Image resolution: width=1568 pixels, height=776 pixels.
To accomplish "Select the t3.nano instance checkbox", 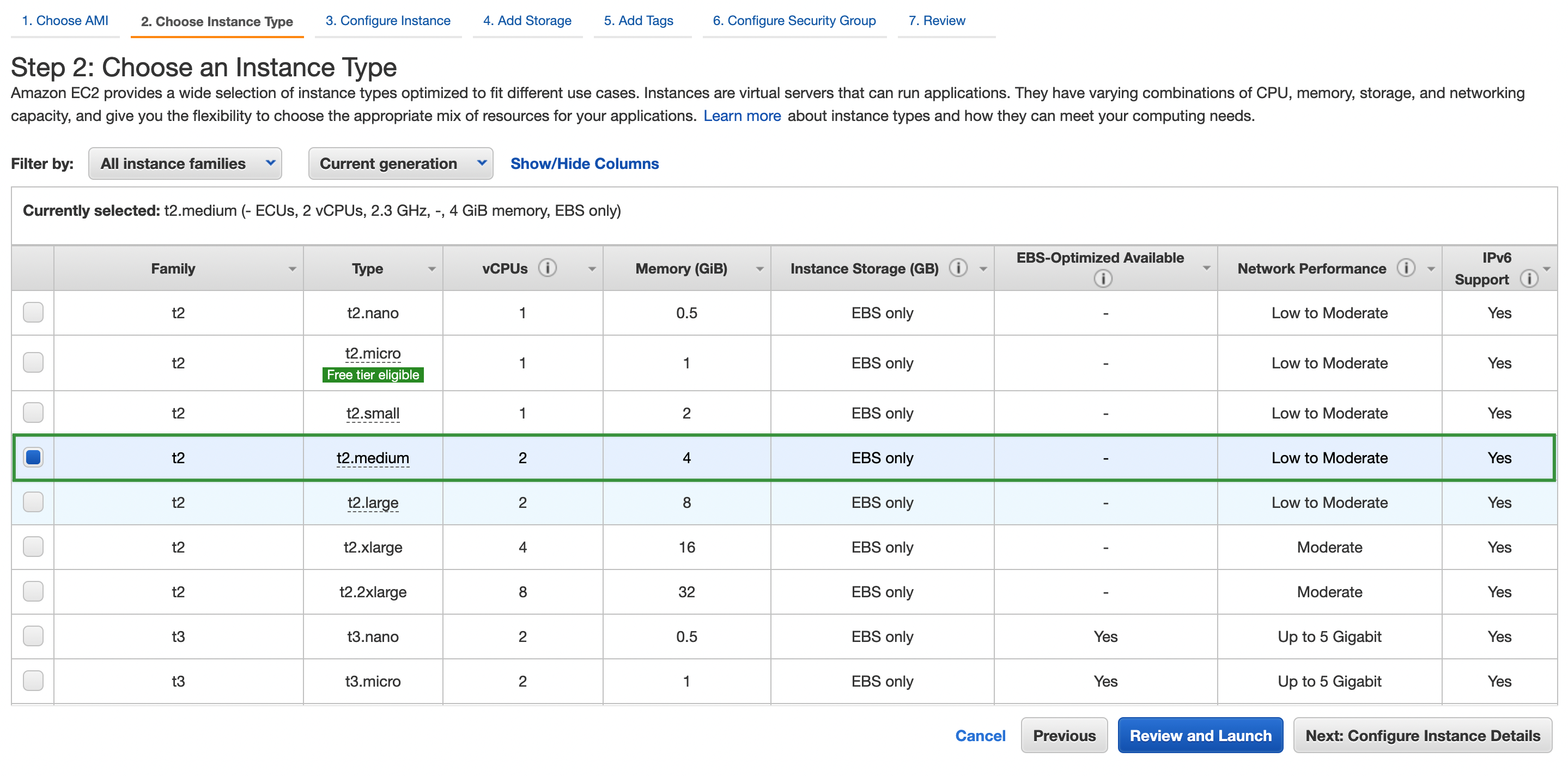I will (x=33, y=636).
